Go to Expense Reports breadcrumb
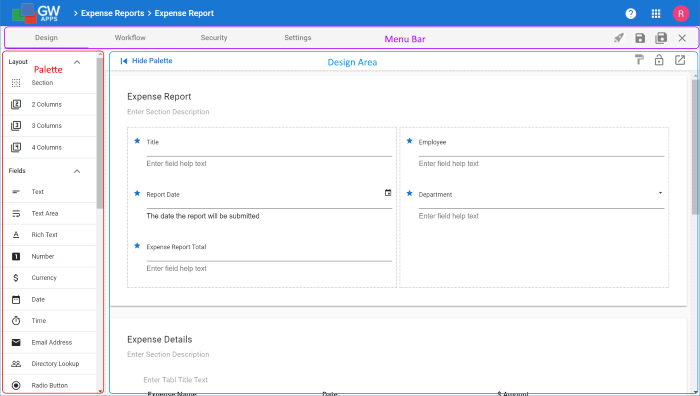 tap(112, 13)
